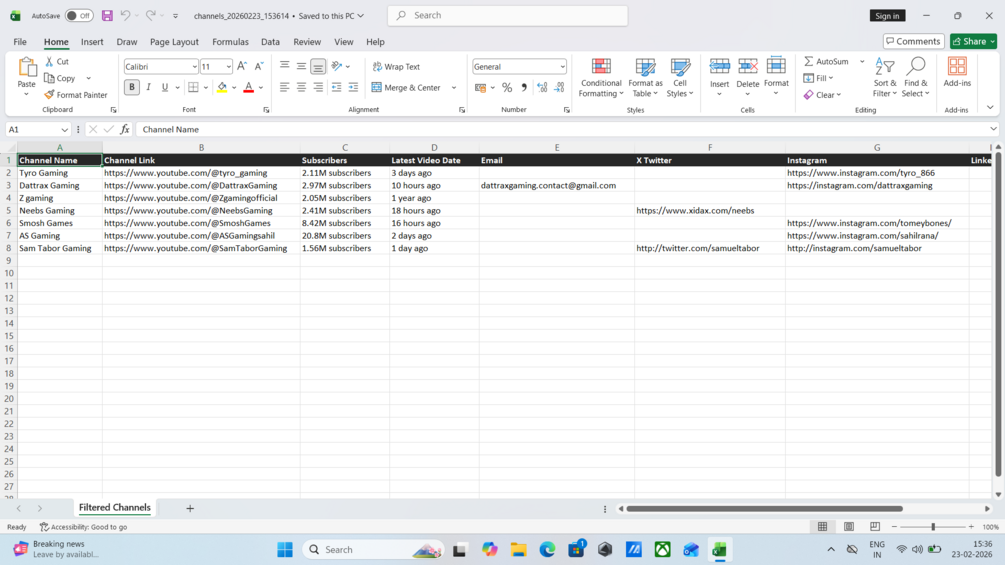Open Add-ins icon

tap(957, 67)
